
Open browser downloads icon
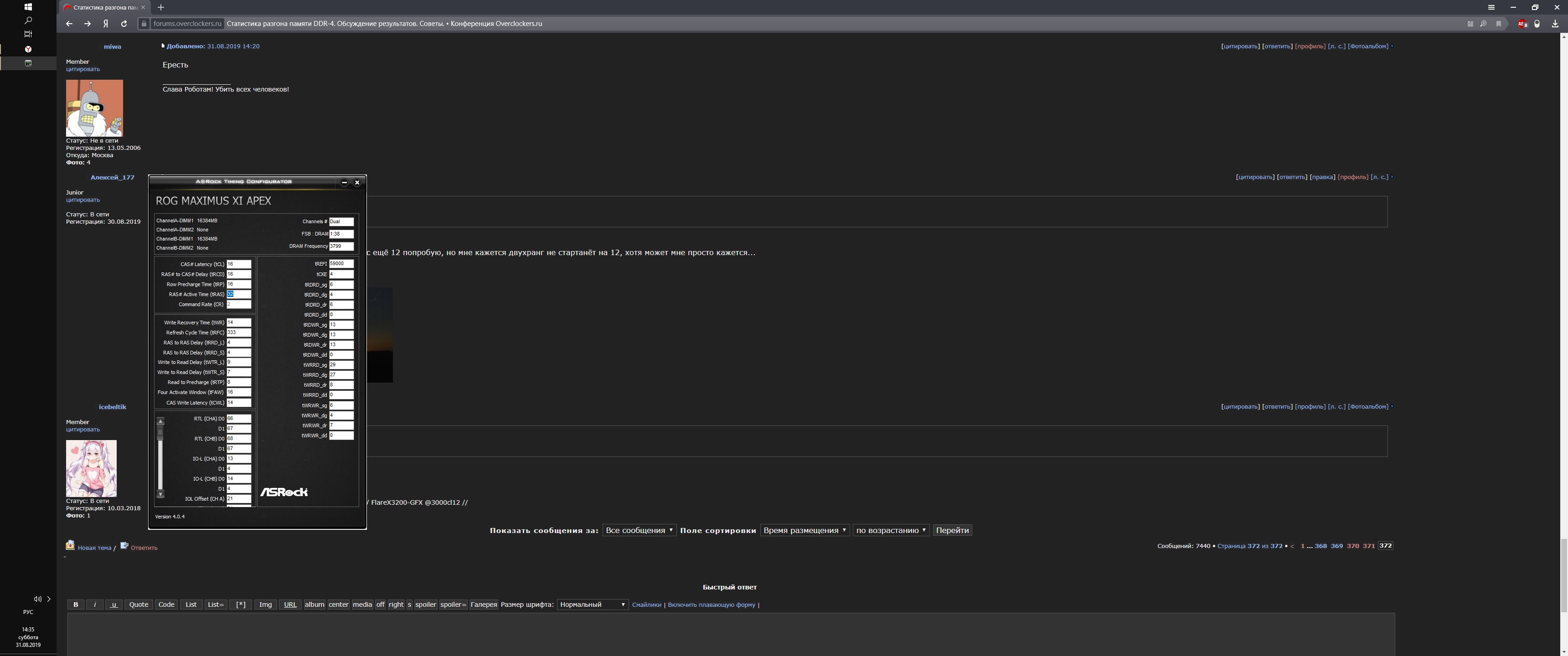pyautogui.click(x=1555, y=24)
